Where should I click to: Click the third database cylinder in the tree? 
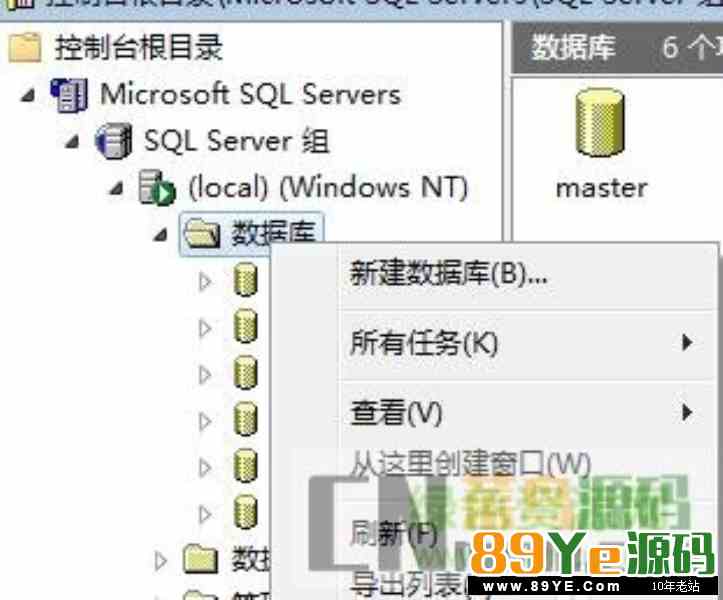tap(245, 373)
